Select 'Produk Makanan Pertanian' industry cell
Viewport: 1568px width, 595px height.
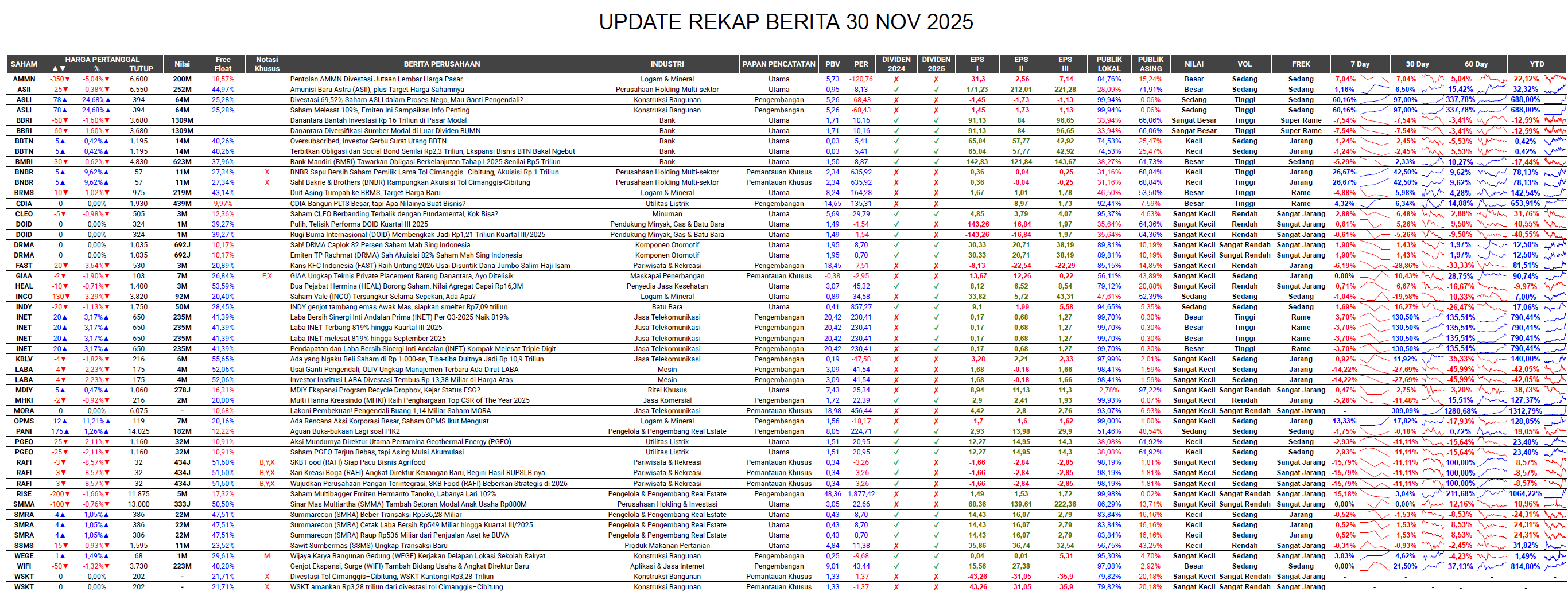coord(667,546)
